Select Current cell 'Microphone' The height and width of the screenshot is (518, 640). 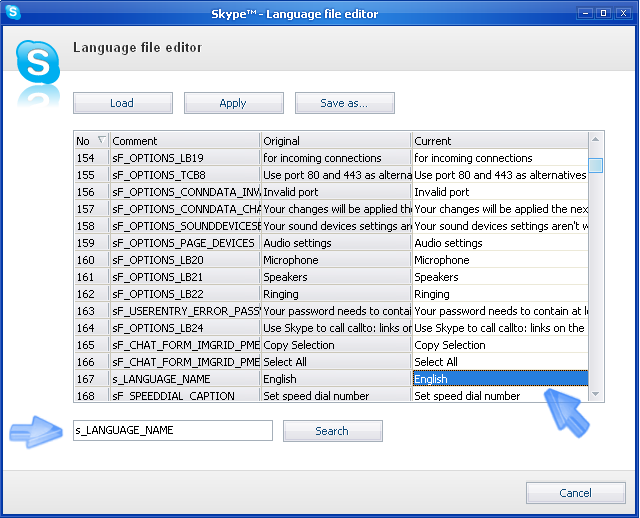[500, 260]
